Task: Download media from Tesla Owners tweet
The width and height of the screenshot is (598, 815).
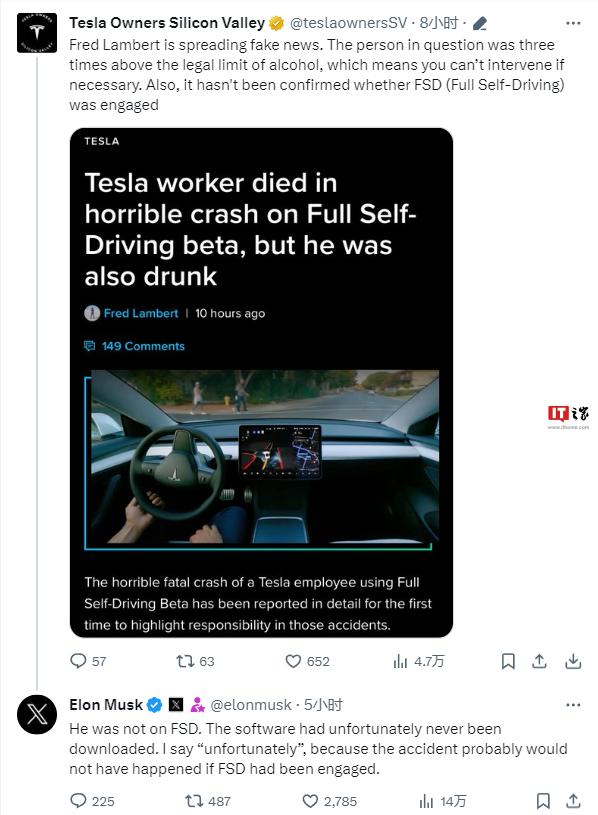Action: tap(573, 661)
